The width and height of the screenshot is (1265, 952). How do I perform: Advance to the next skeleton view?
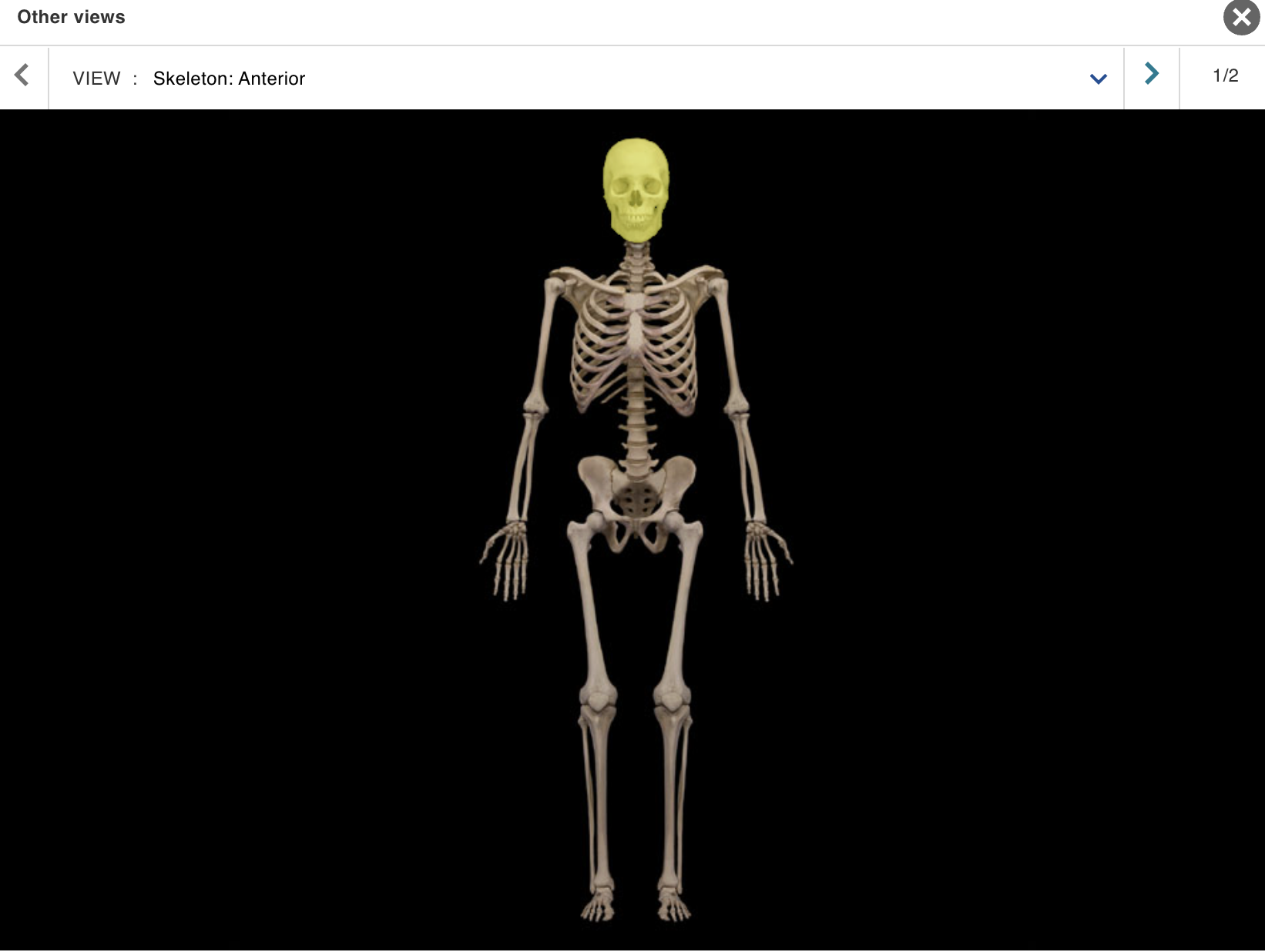1151,75
